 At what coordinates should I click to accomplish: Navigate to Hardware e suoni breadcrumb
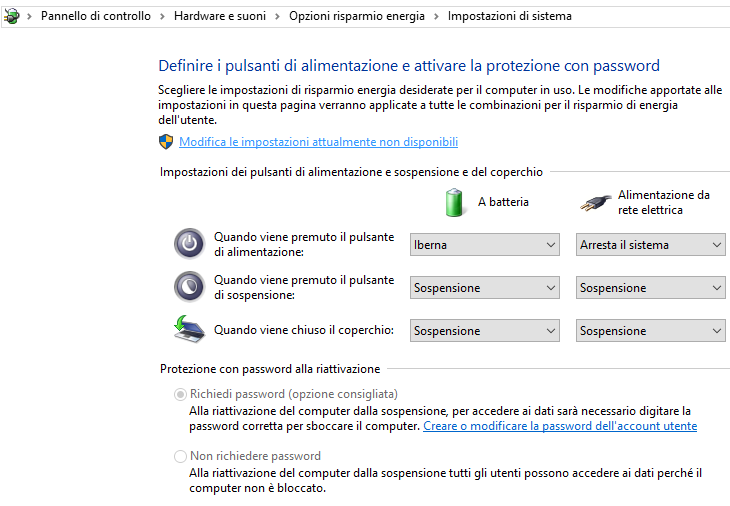pyautogui.click(x=220, y=16)
